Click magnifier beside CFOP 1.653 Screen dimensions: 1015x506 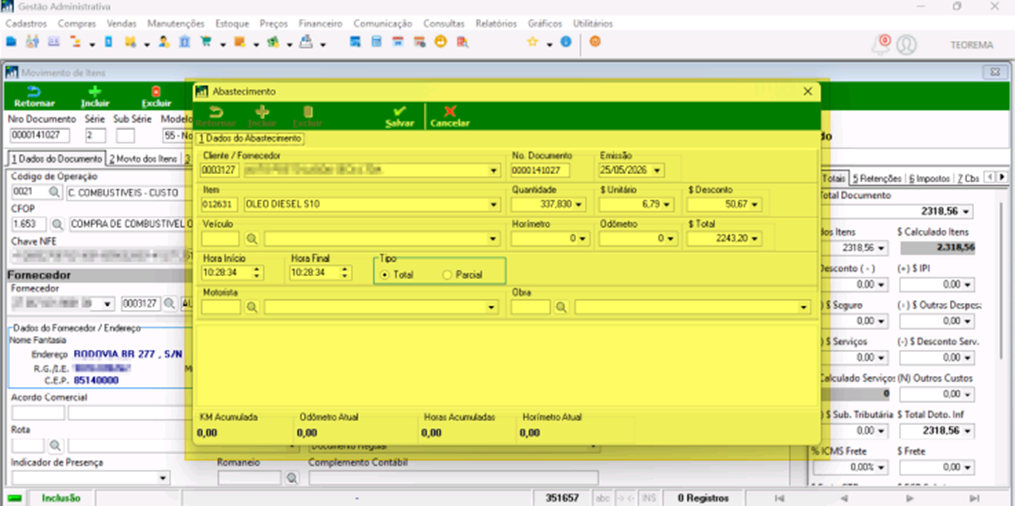[58, 224]
